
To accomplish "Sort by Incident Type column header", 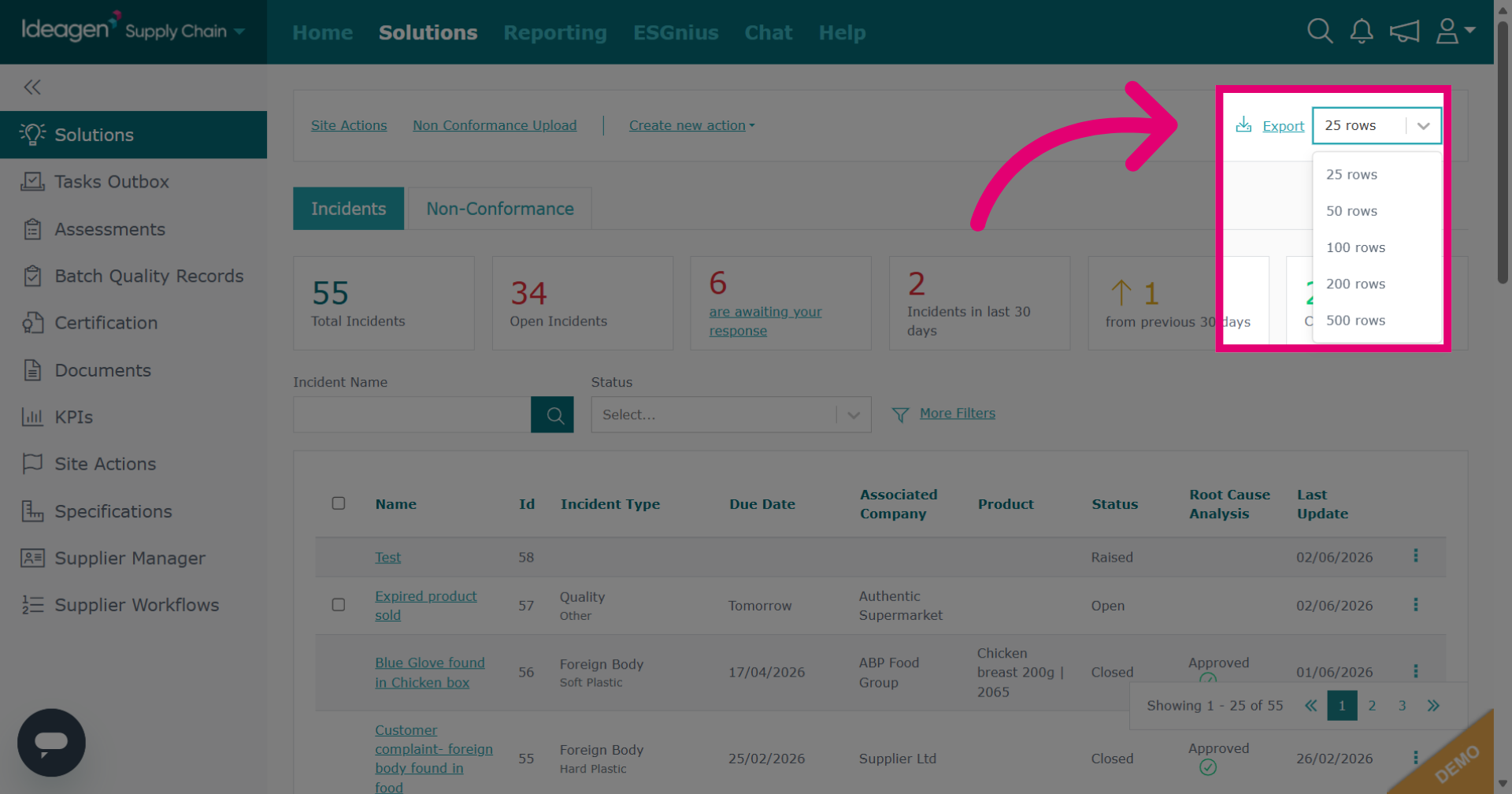I will pyautogui.click(x=610, y=504).
